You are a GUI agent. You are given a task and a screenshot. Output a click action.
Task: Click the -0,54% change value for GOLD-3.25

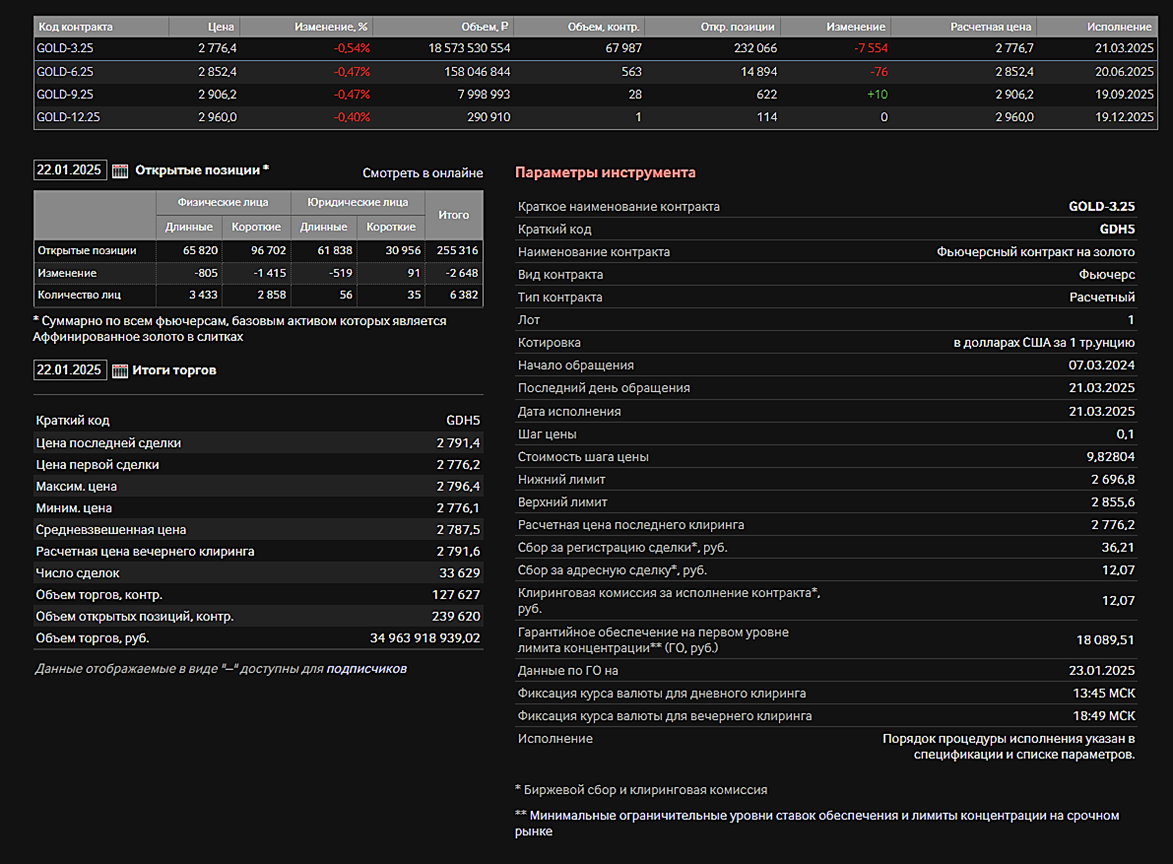click(x=352, y=48)
